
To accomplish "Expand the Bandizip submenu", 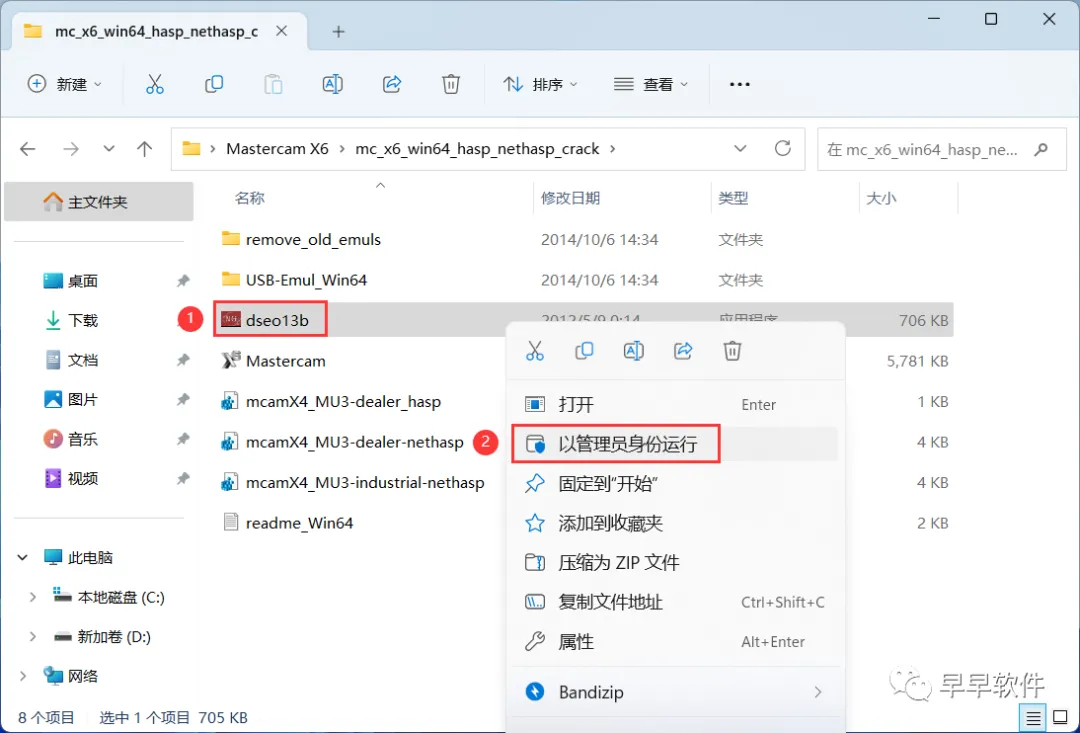I will pos(818,692).
